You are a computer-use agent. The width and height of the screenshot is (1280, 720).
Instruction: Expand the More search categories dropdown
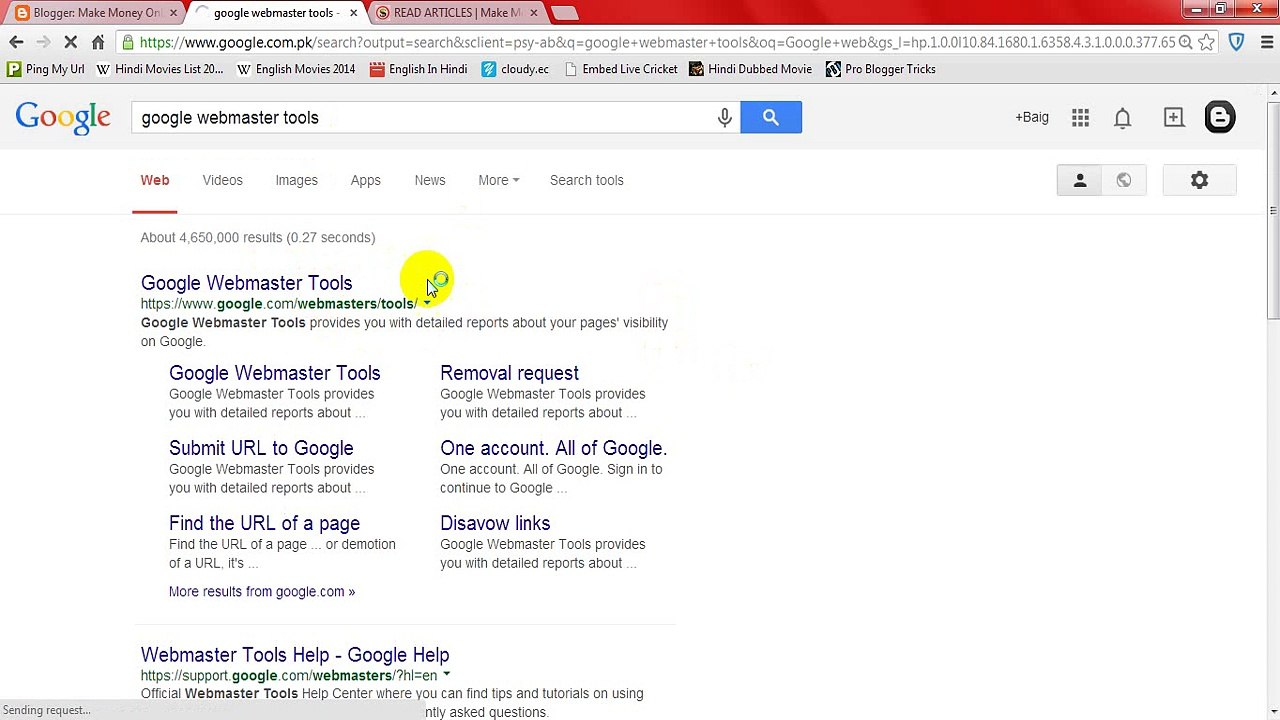tap(498, 180)
